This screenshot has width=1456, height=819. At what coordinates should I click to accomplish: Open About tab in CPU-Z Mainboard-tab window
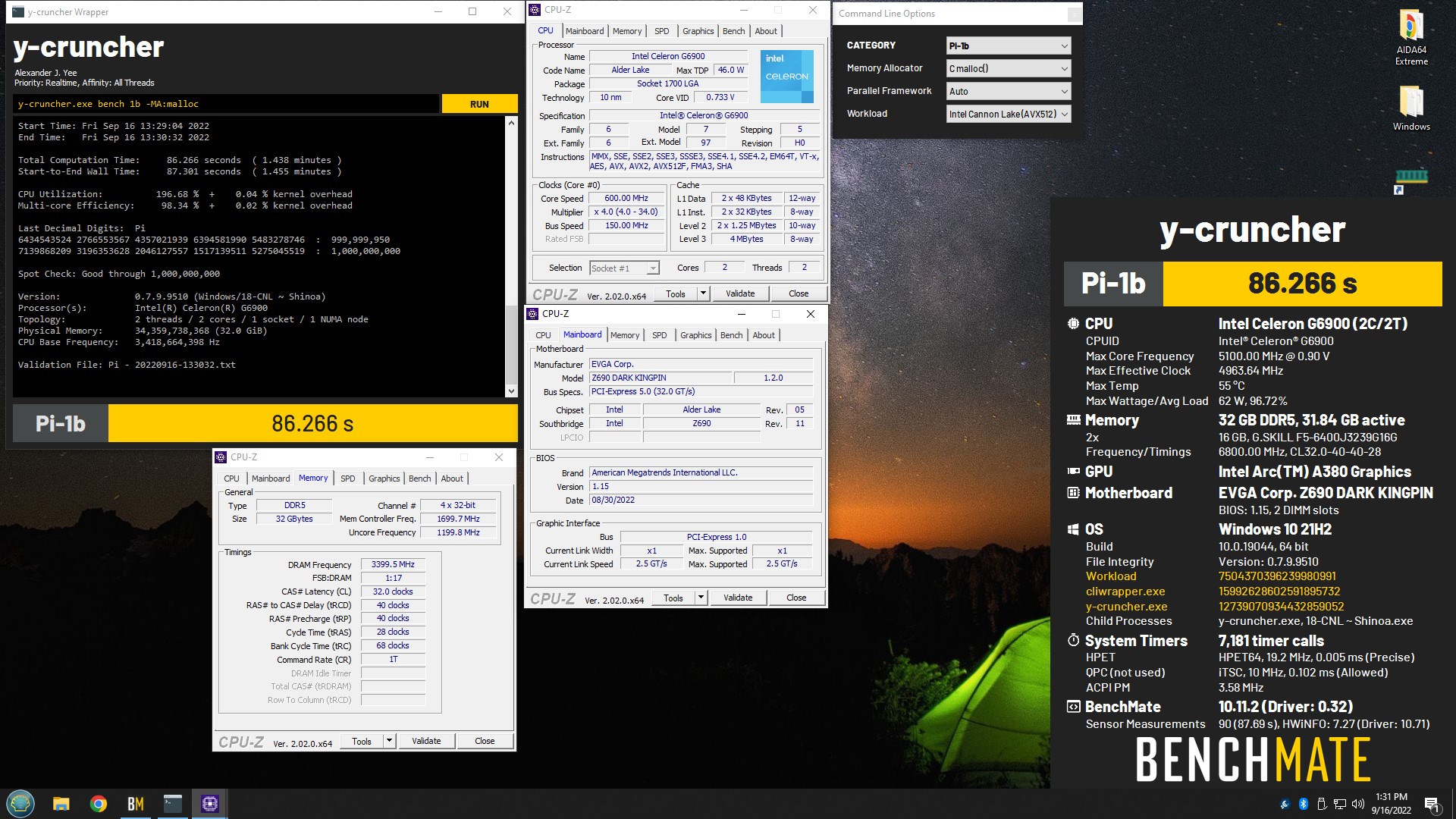[764, 335]
